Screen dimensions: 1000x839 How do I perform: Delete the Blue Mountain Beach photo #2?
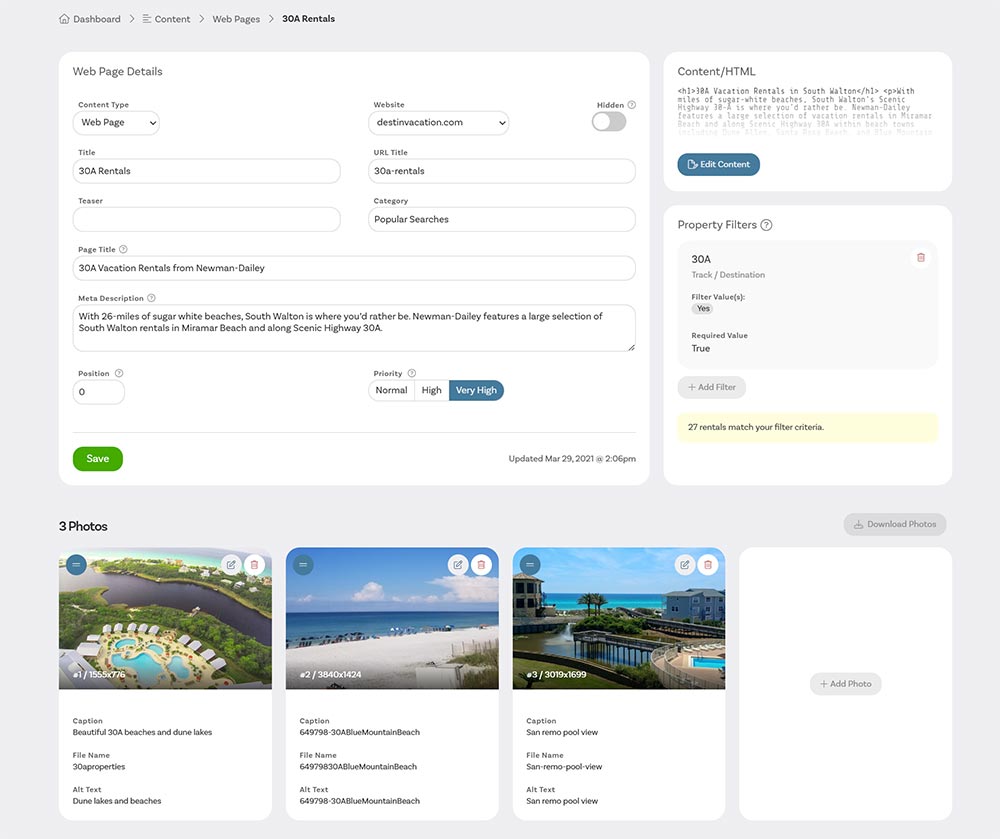pyautogui.click(x=481, y=565)
